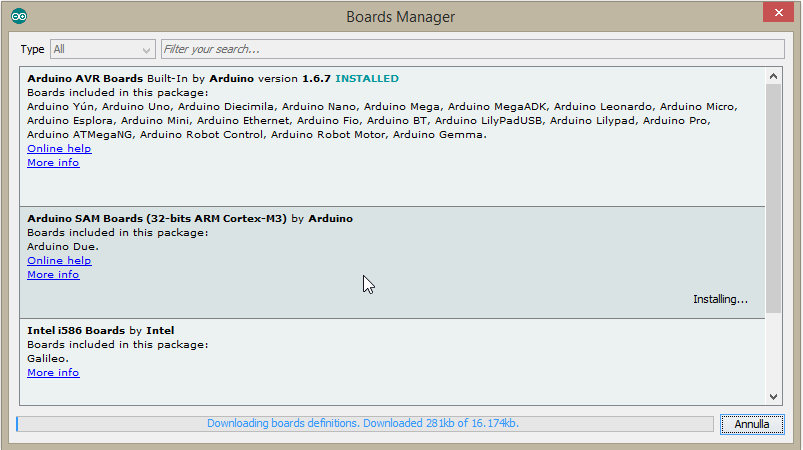Click the scrollbar track below the thumb
This screenshot has width=803, height=450.
(773, 351)
